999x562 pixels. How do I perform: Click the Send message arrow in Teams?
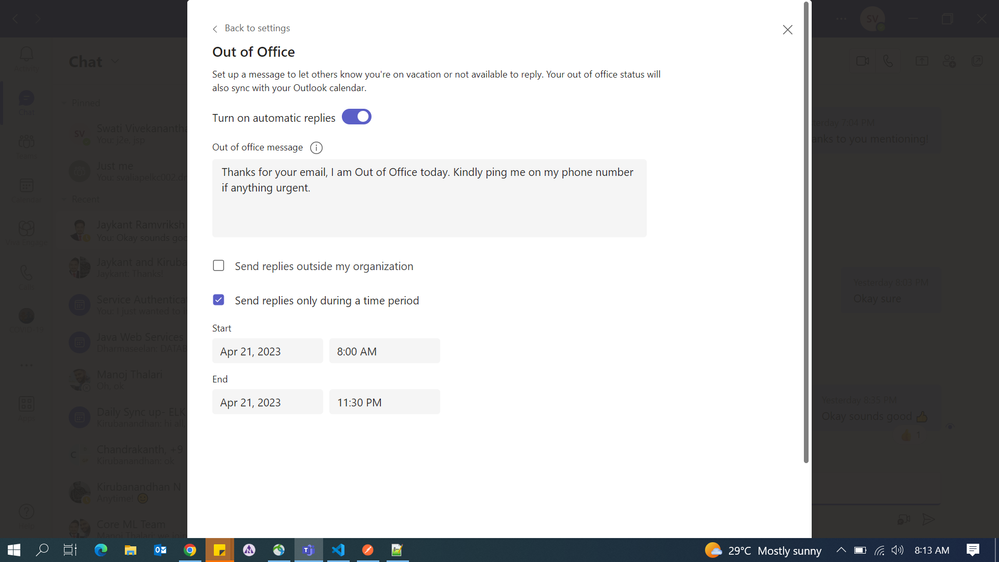[x=929, y=519]
